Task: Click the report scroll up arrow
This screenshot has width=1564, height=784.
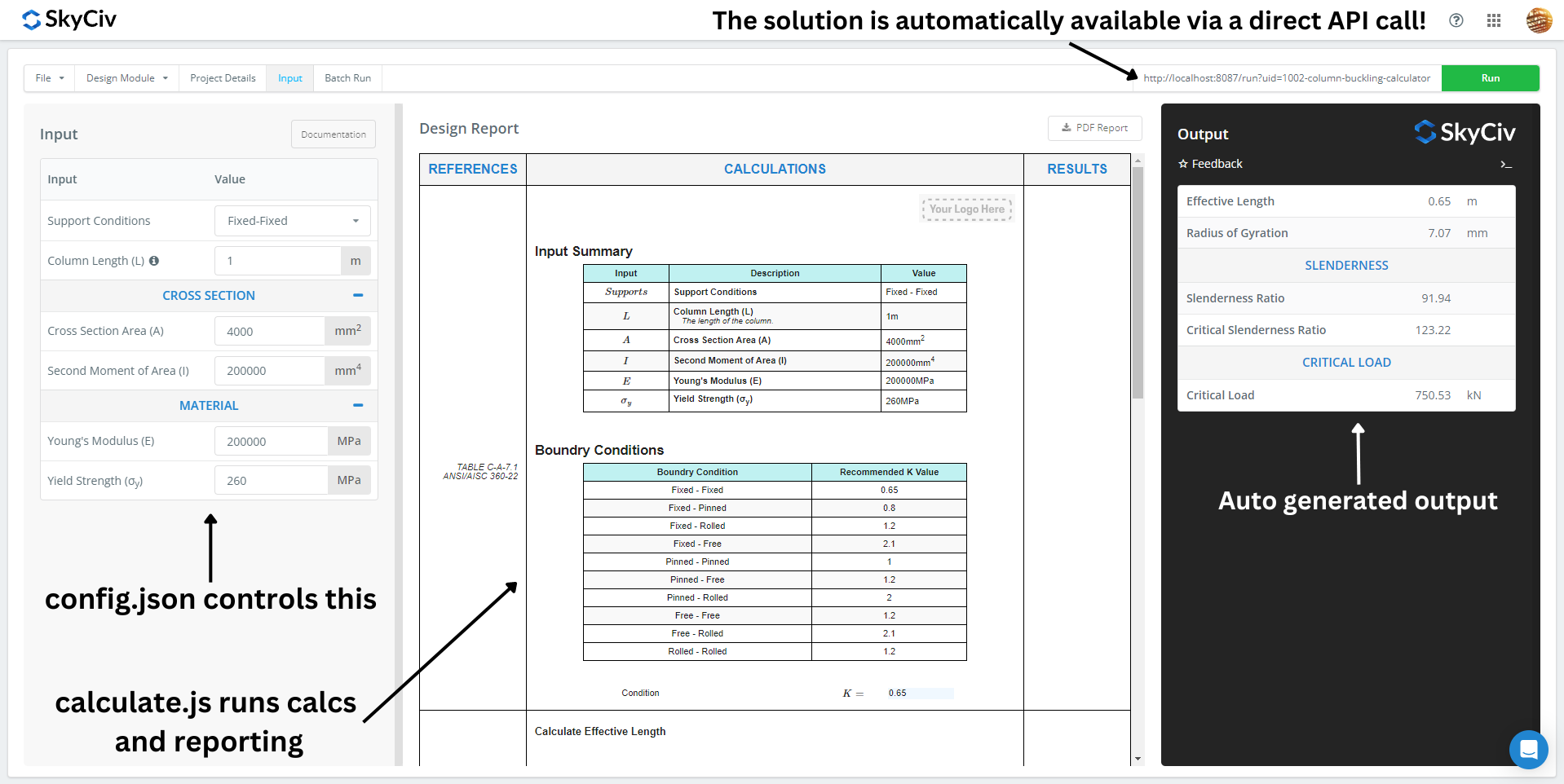Action: (x=1138, y=159)
